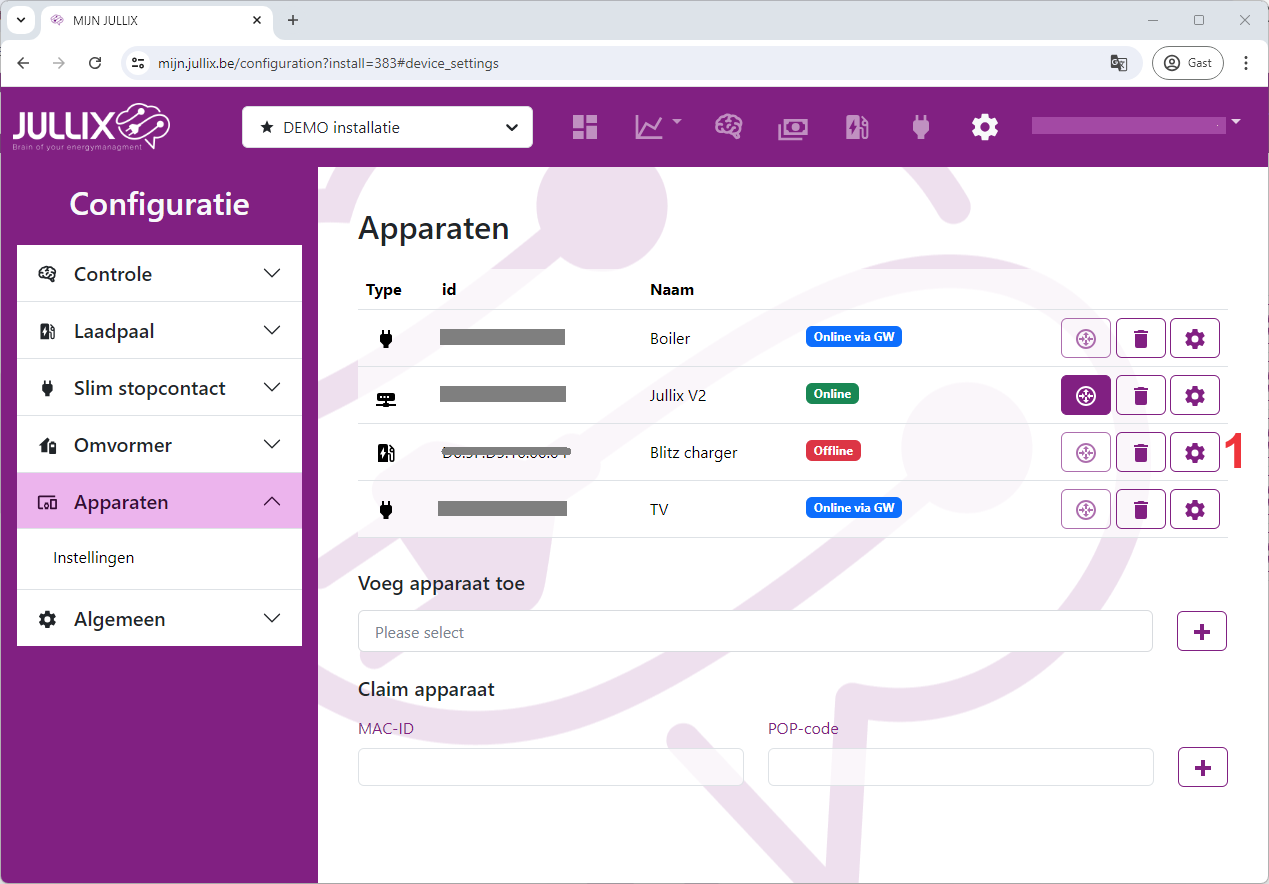The image size is (1269, 884).
Task: Delete the Boiler device with trash icon
Action: tap(1140, 339)
